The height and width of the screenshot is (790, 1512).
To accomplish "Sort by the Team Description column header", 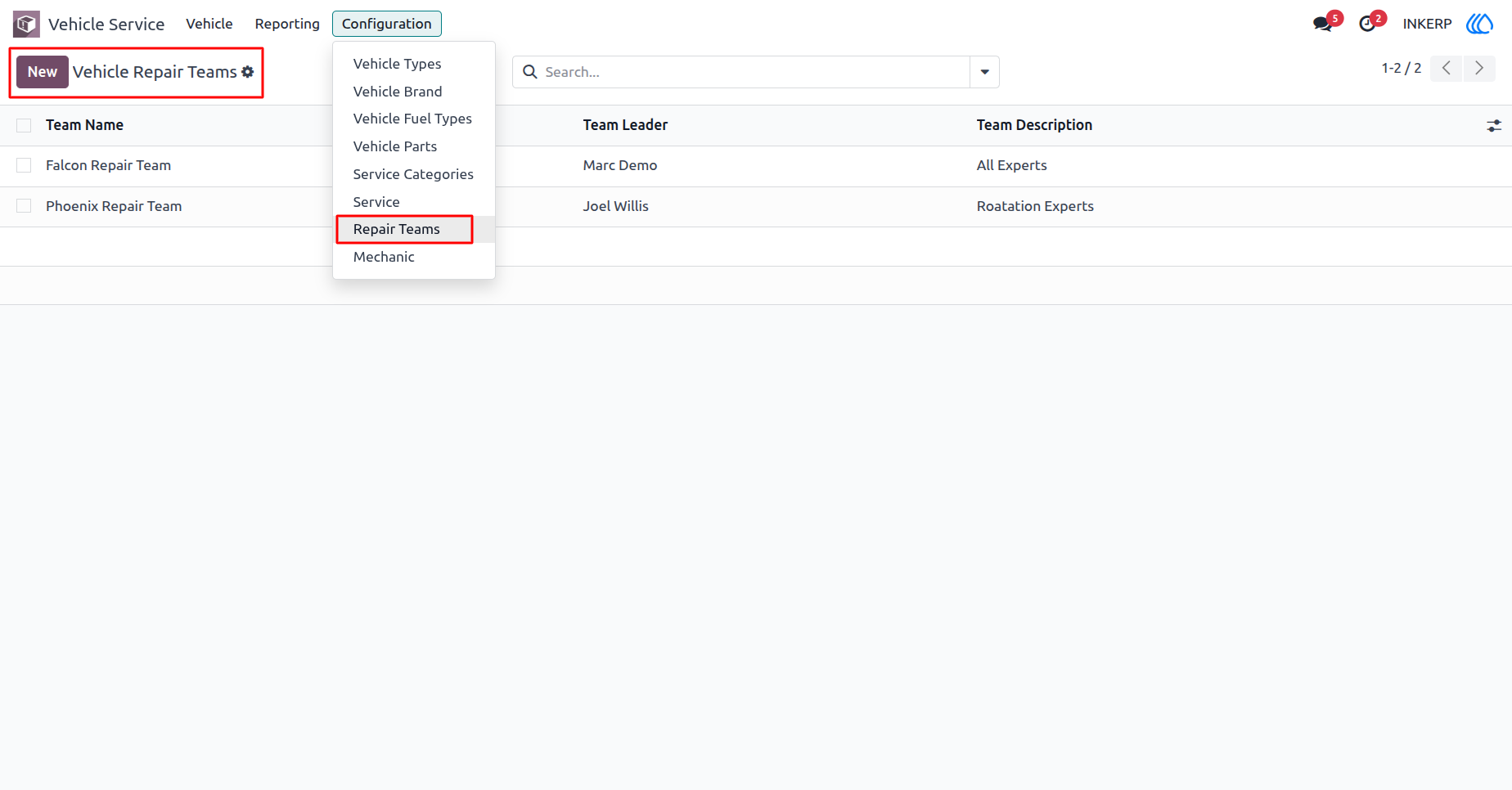I will pos(1034,125).
